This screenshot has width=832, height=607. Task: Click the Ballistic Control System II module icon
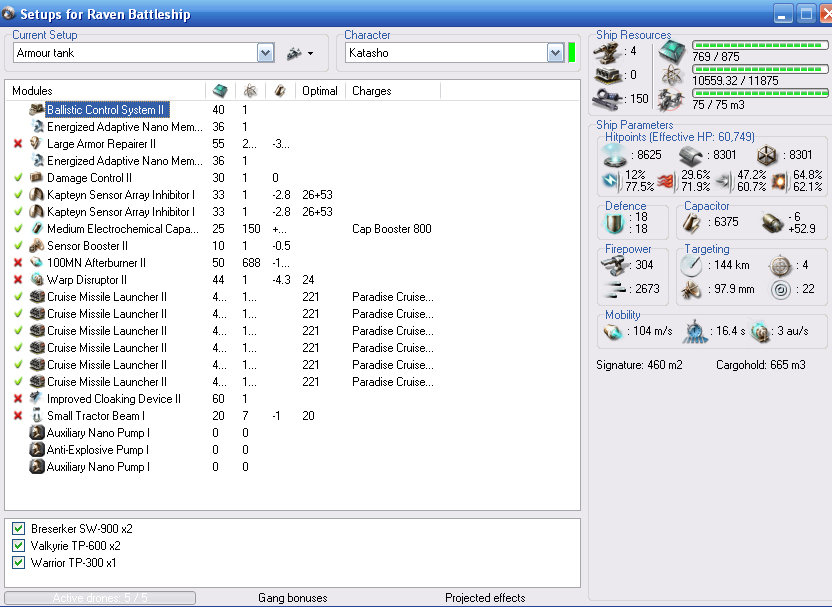[37, 110]
